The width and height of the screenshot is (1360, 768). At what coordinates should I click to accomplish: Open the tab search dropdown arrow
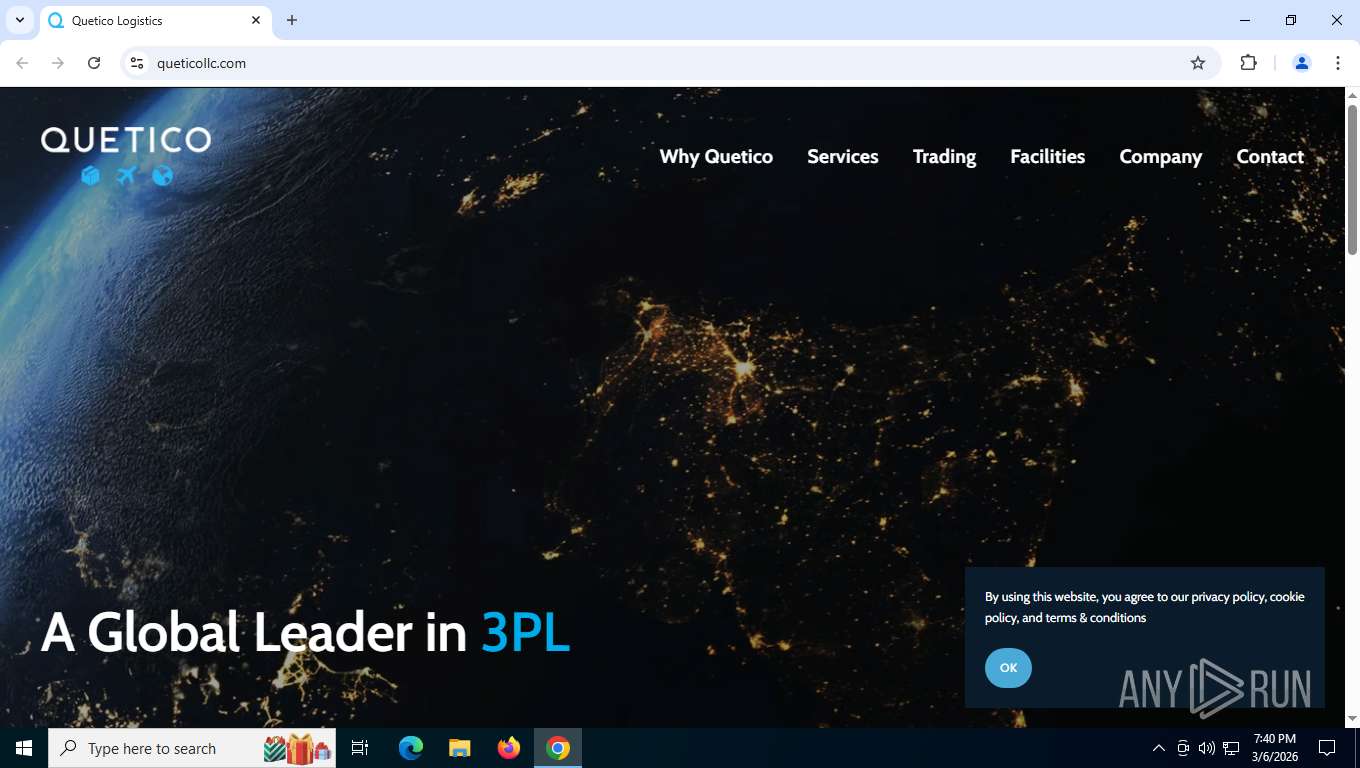19,20
